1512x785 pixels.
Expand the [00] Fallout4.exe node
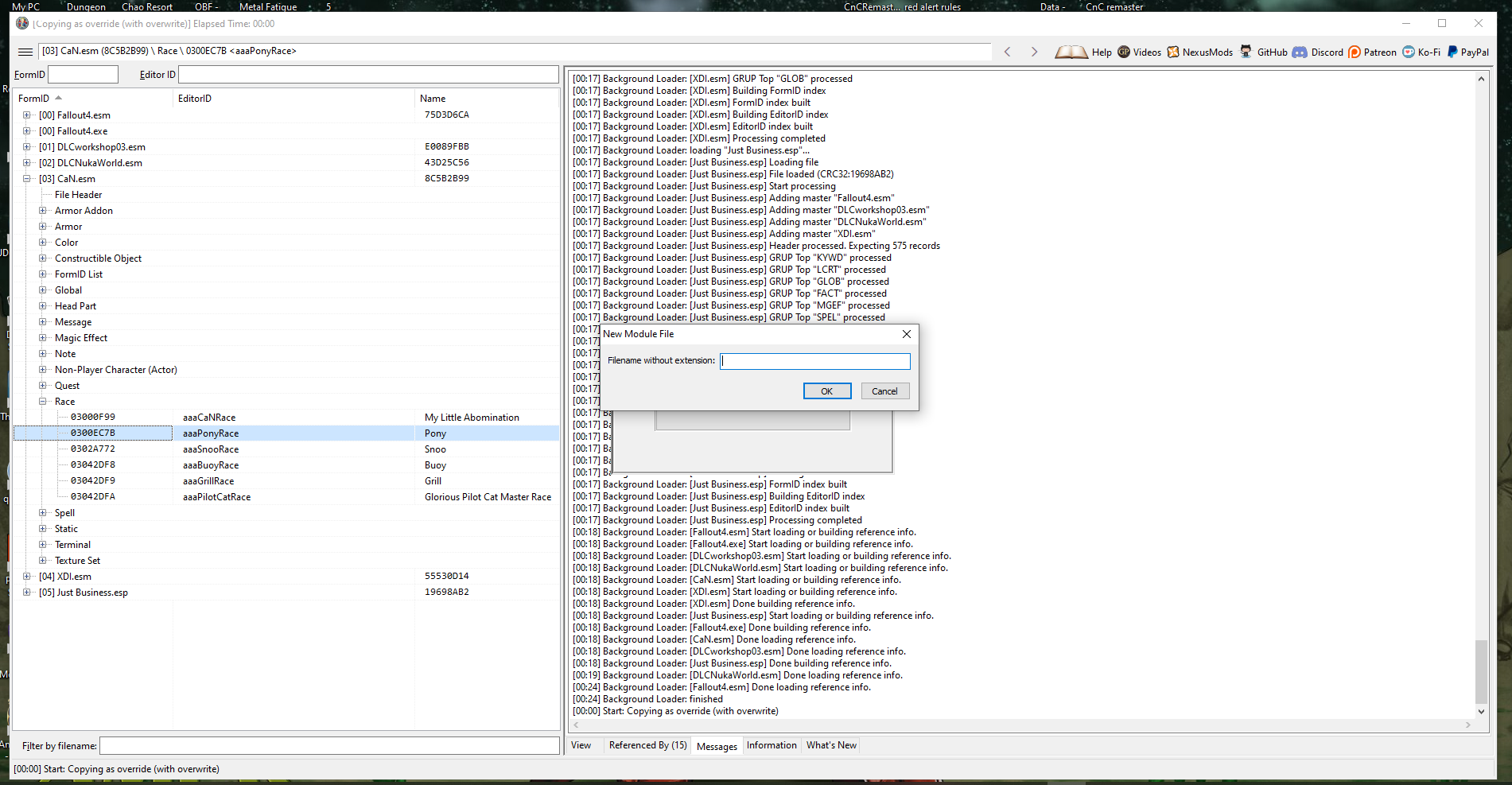(26, 131)
